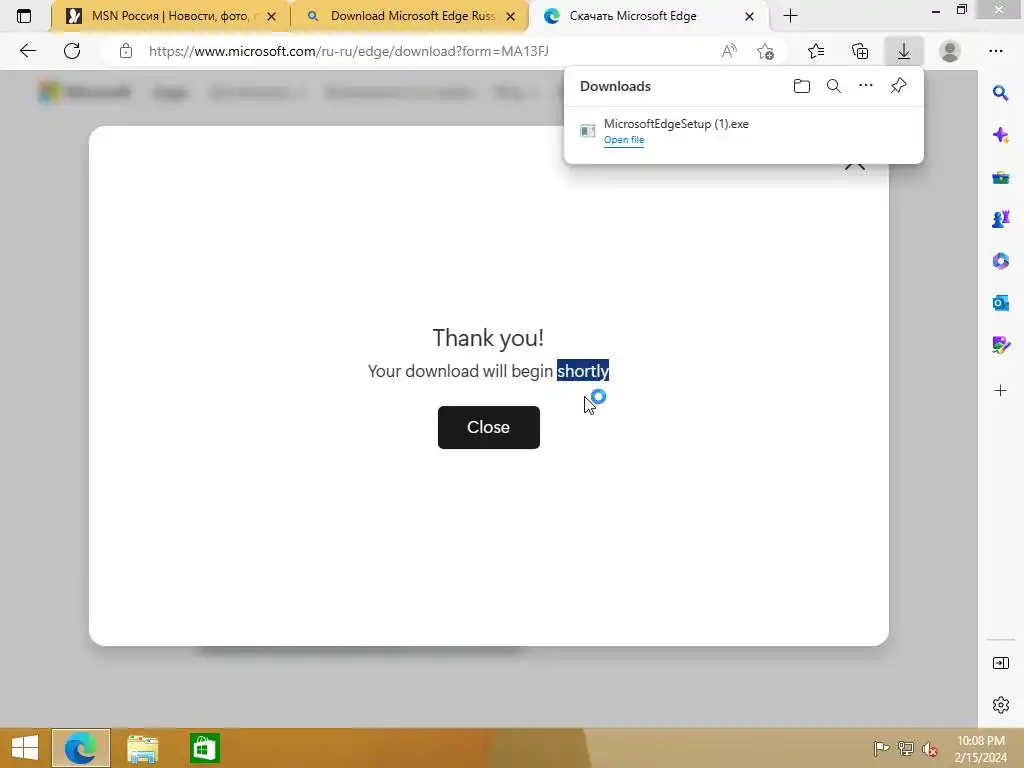Pin the Downloads panel
Viewport: 1024px width, 768px height.
point(899,86)
